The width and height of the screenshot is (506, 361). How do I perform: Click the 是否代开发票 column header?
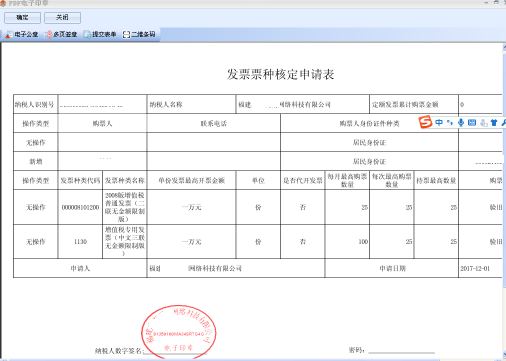pos(303,180)
